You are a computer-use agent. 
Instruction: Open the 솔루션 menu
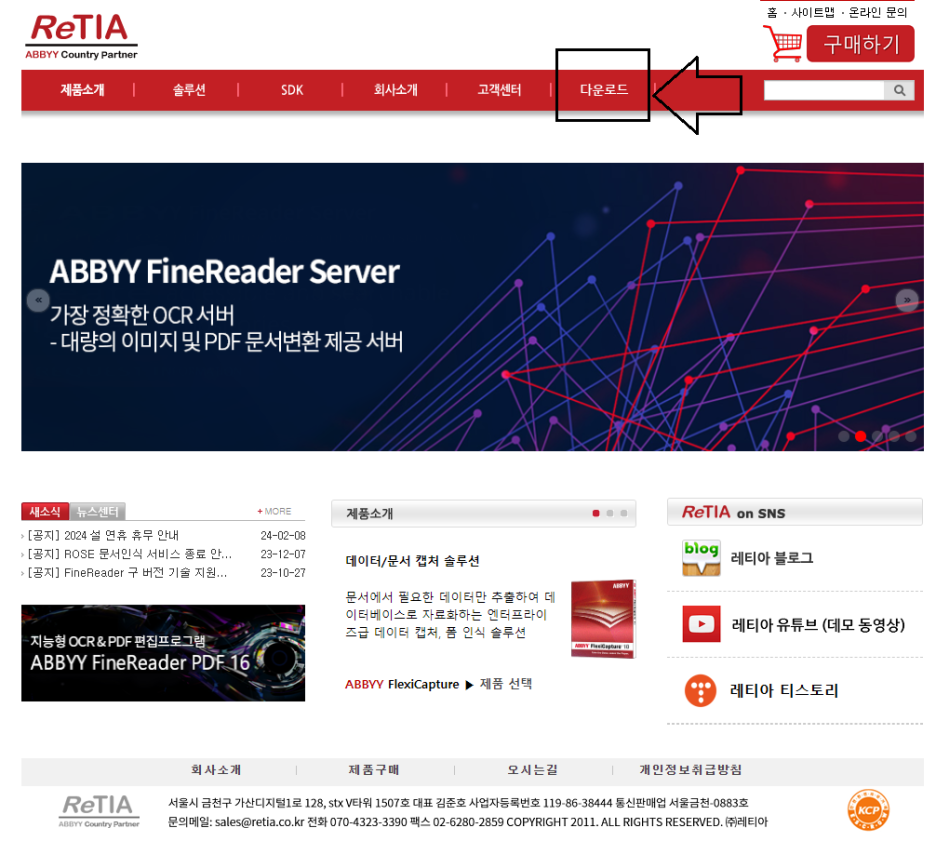click(x=189, y=90)
